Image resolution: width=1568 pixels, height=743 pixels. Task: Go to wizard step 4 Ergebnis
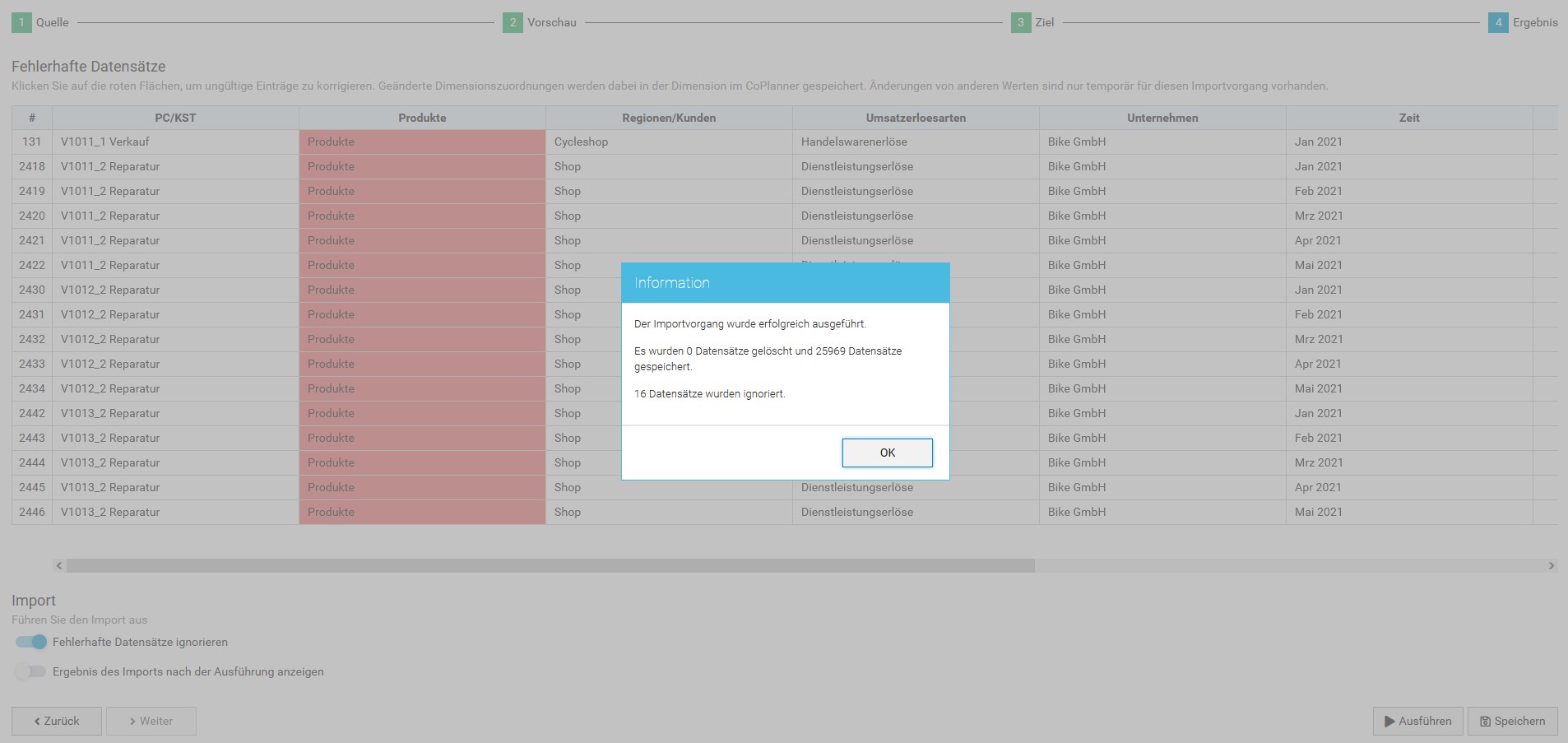point(1523,22)
